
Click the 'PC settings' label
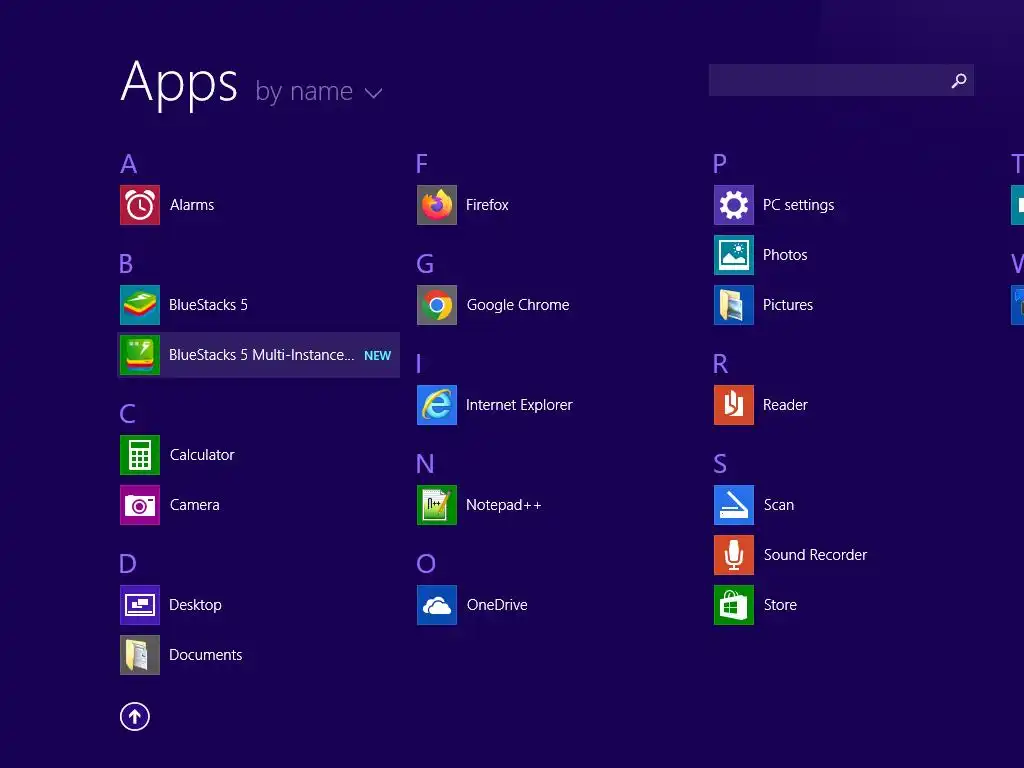799,205
